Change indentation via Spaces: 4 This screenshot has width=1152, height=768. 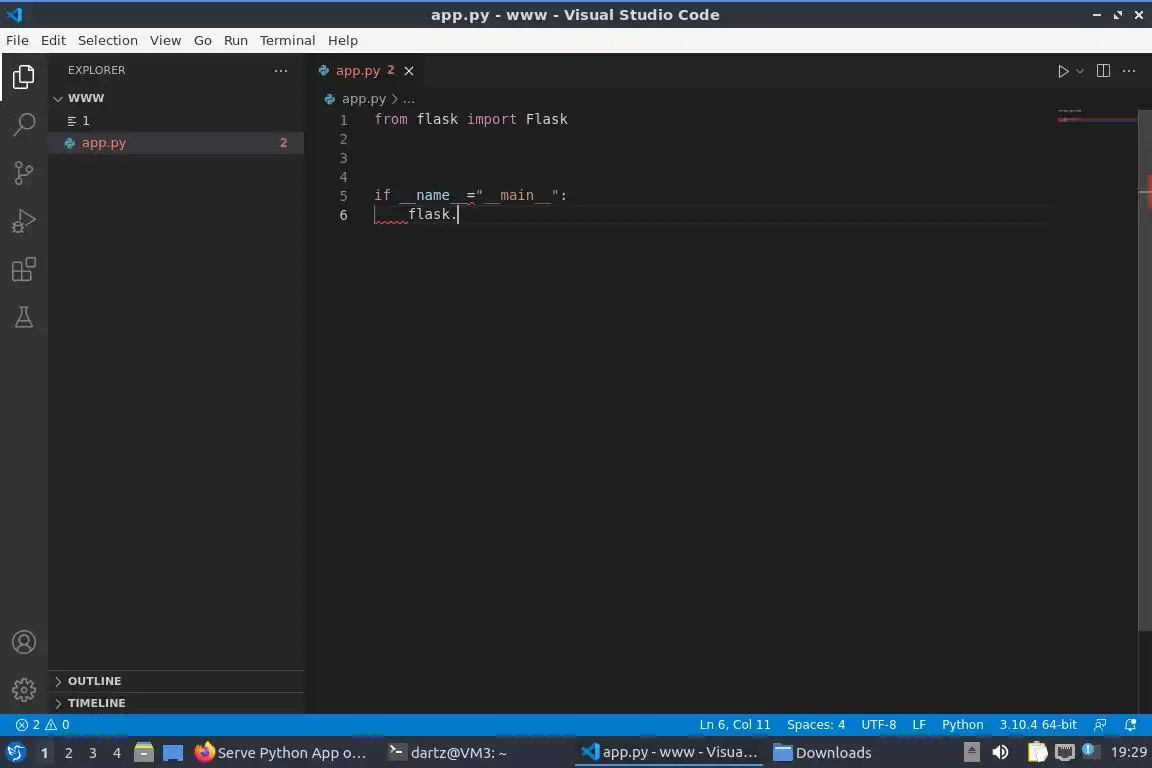coord(816,725)
